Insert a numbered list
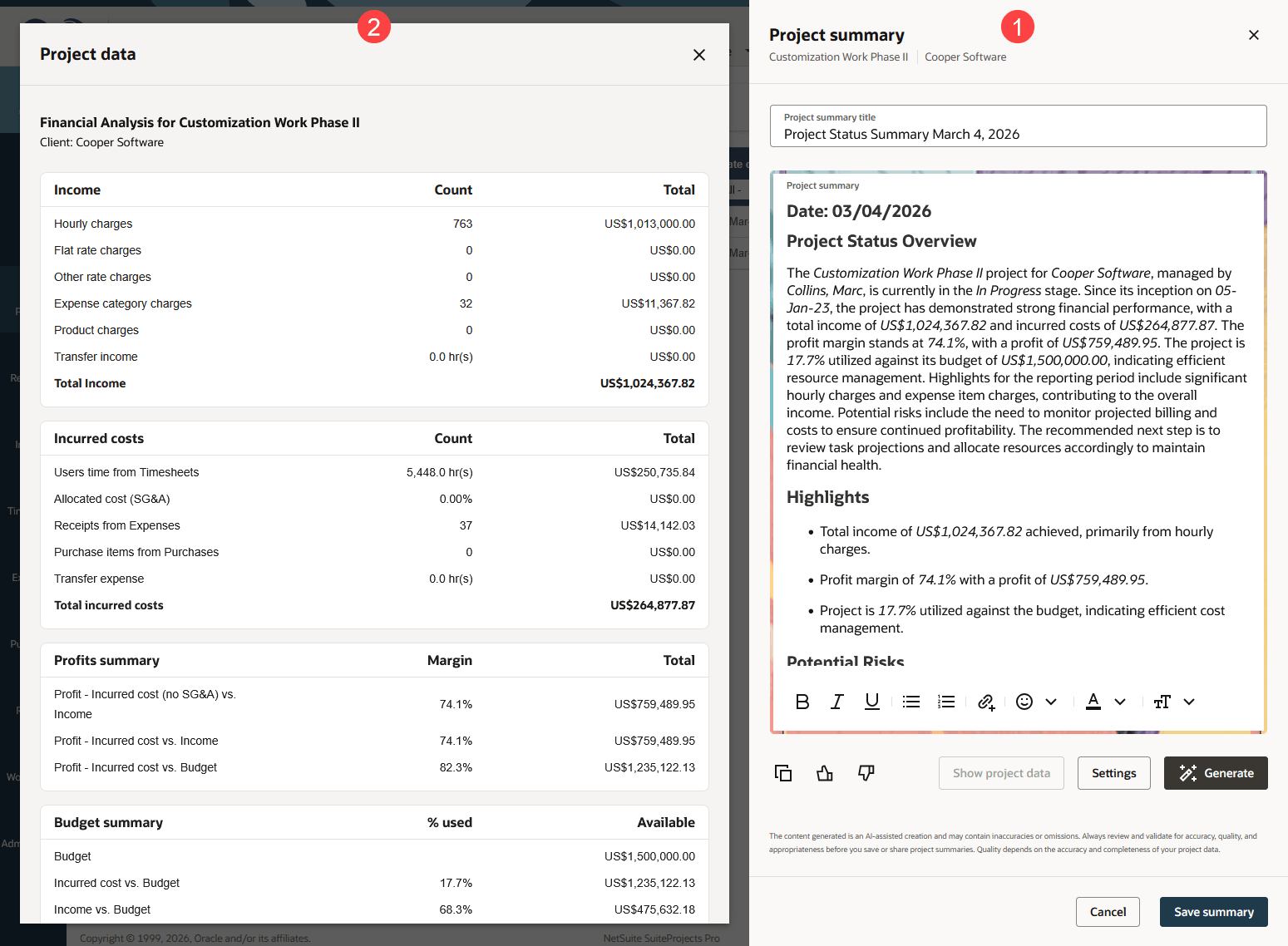1288x946 pixels. (946, 702)
